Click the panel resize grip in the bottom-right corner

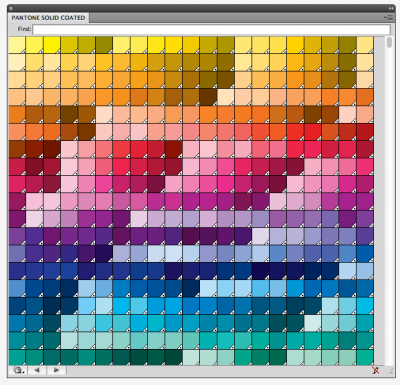388,370
